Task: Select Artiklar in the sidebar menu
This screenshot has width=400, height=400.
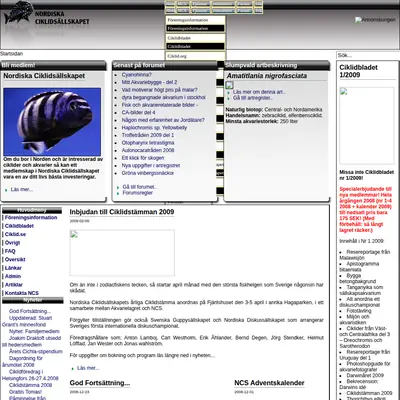Action: click(x=14, y=285)
